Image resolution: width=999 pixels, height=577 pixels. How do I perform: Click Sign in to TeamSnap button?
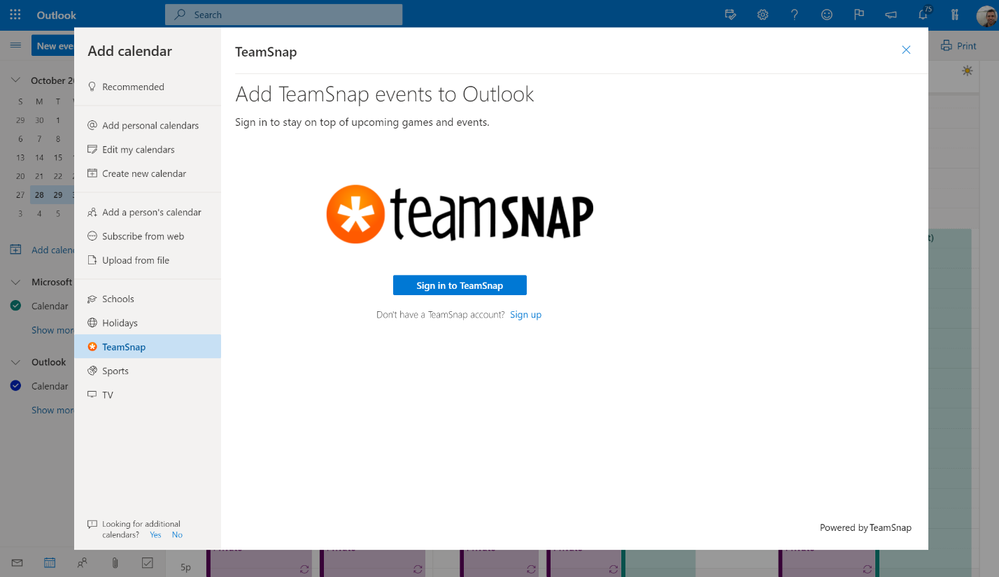tap(459, 285)
